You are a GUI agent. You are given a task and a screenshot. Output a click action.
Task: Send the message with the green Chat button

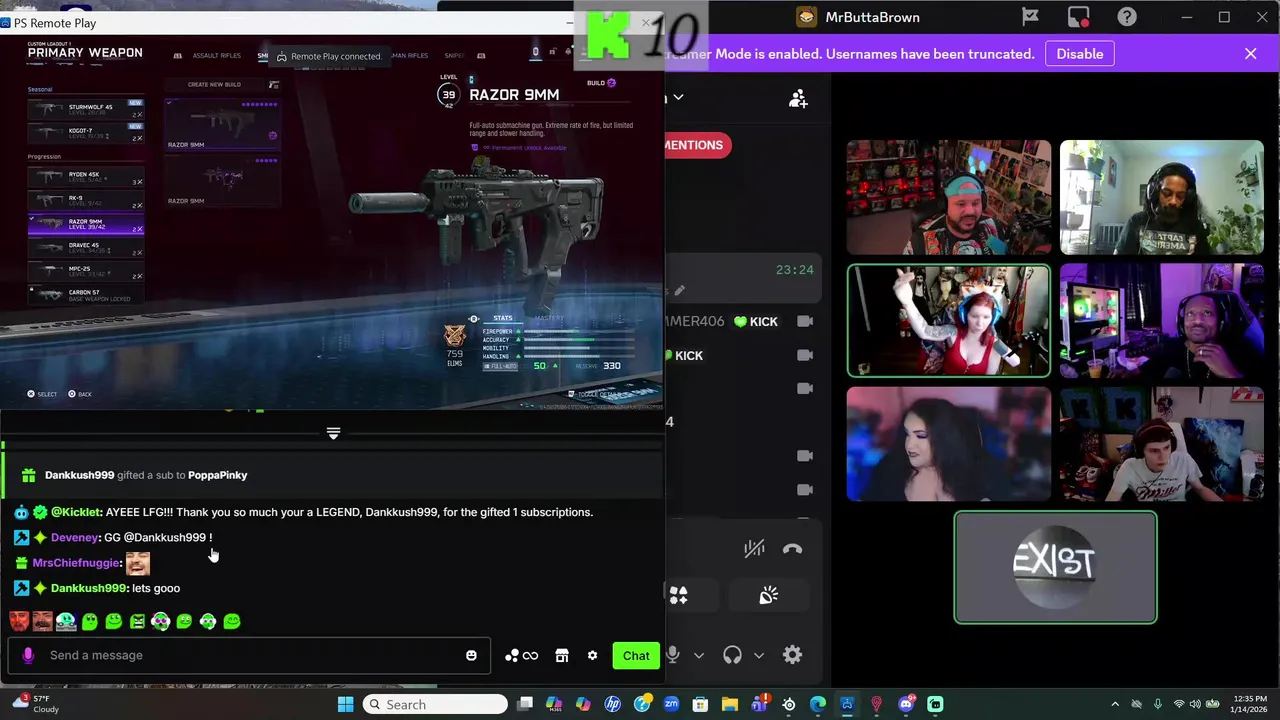coord(636,655)
